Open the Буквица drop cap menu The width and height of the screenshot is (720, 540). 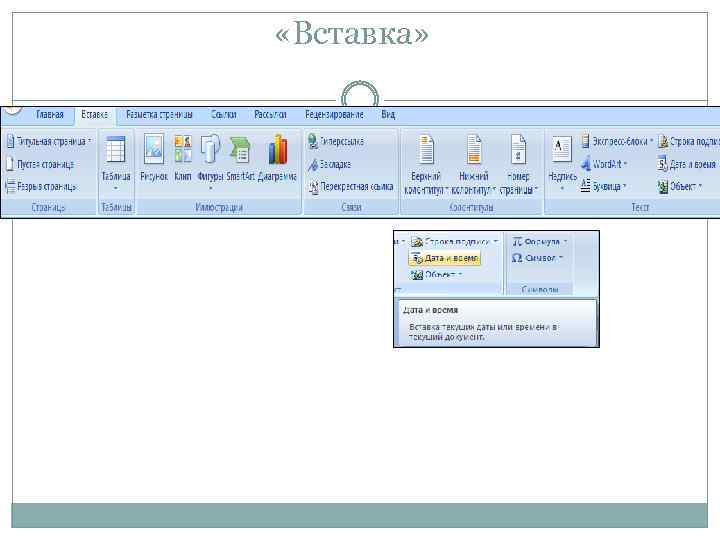tap(603, 186)
